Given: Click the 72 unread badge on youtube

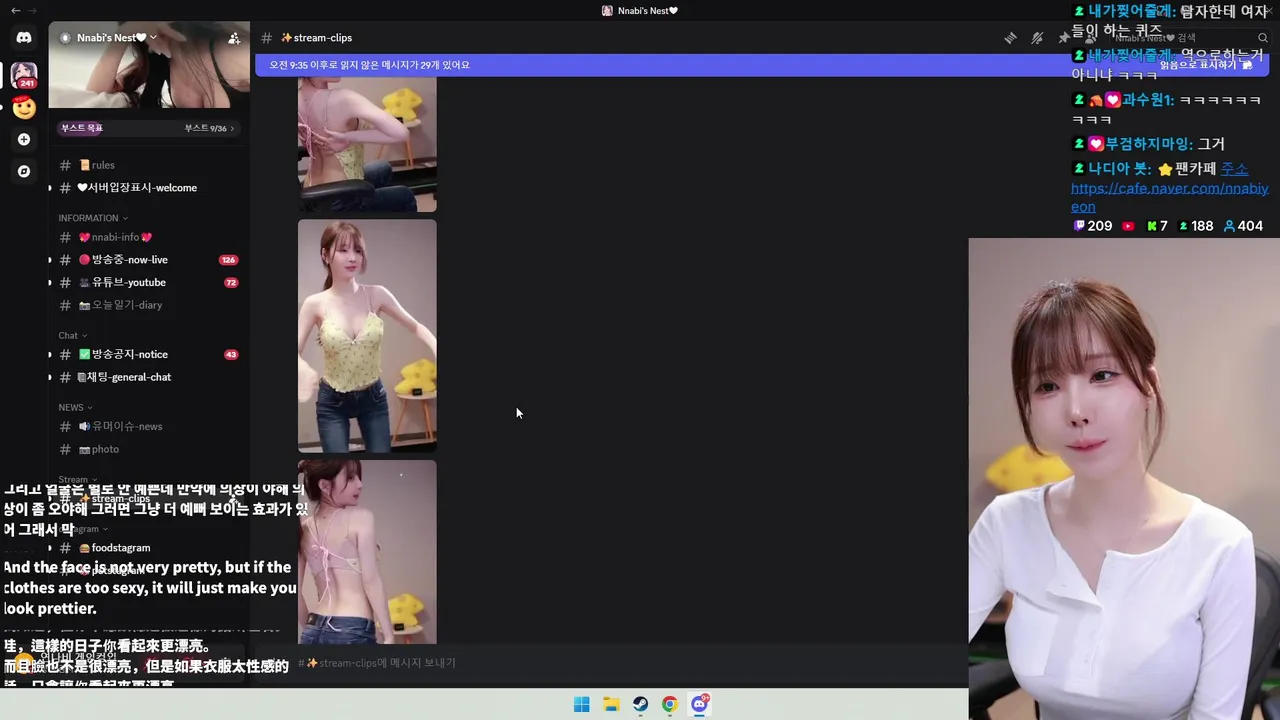Looking at the screenshot, I should pos(231,283).
